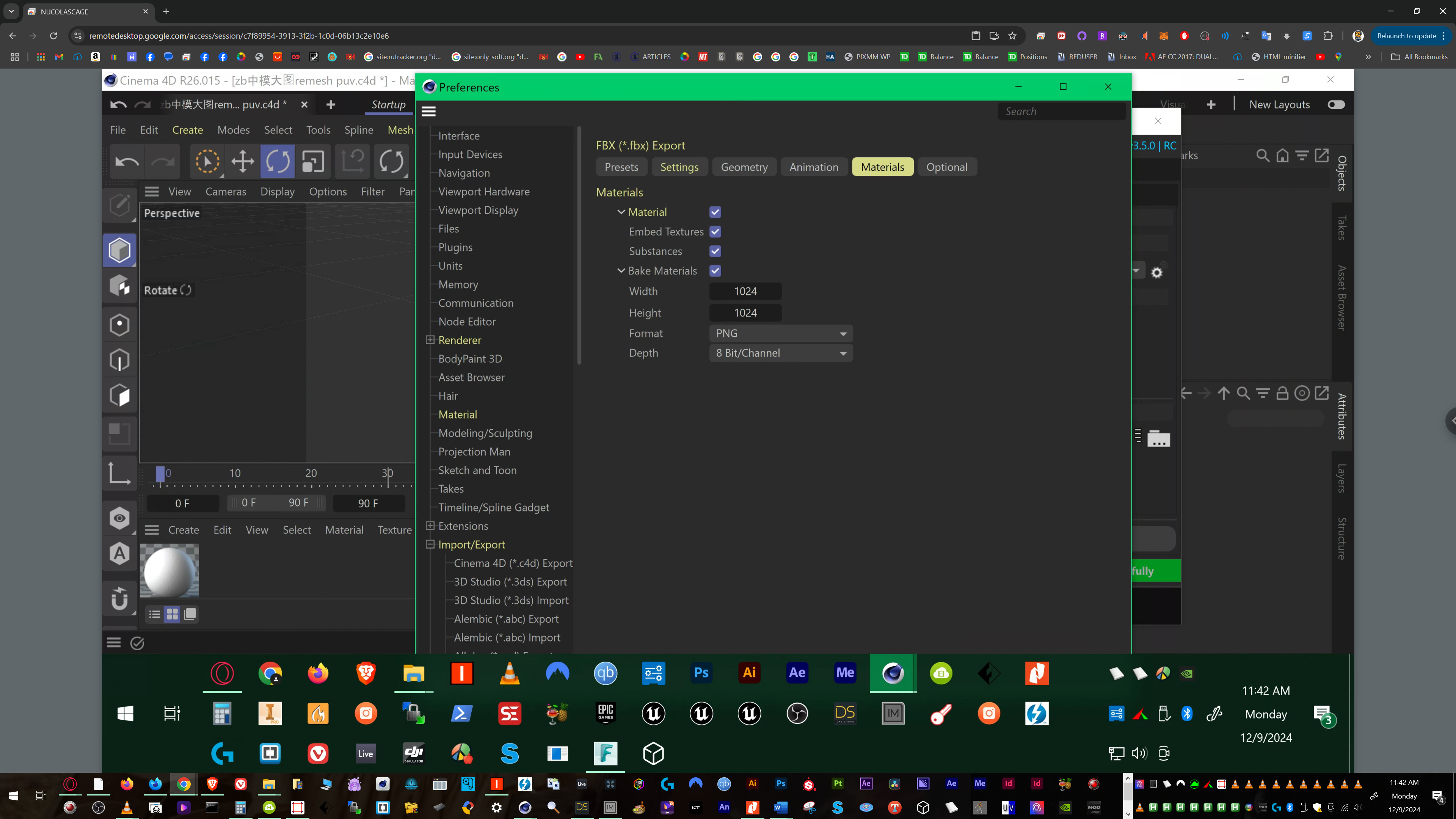Click the Polygons mode icon in left palette
This screenshot has height=819, width=1456.
tap(120, 395)
